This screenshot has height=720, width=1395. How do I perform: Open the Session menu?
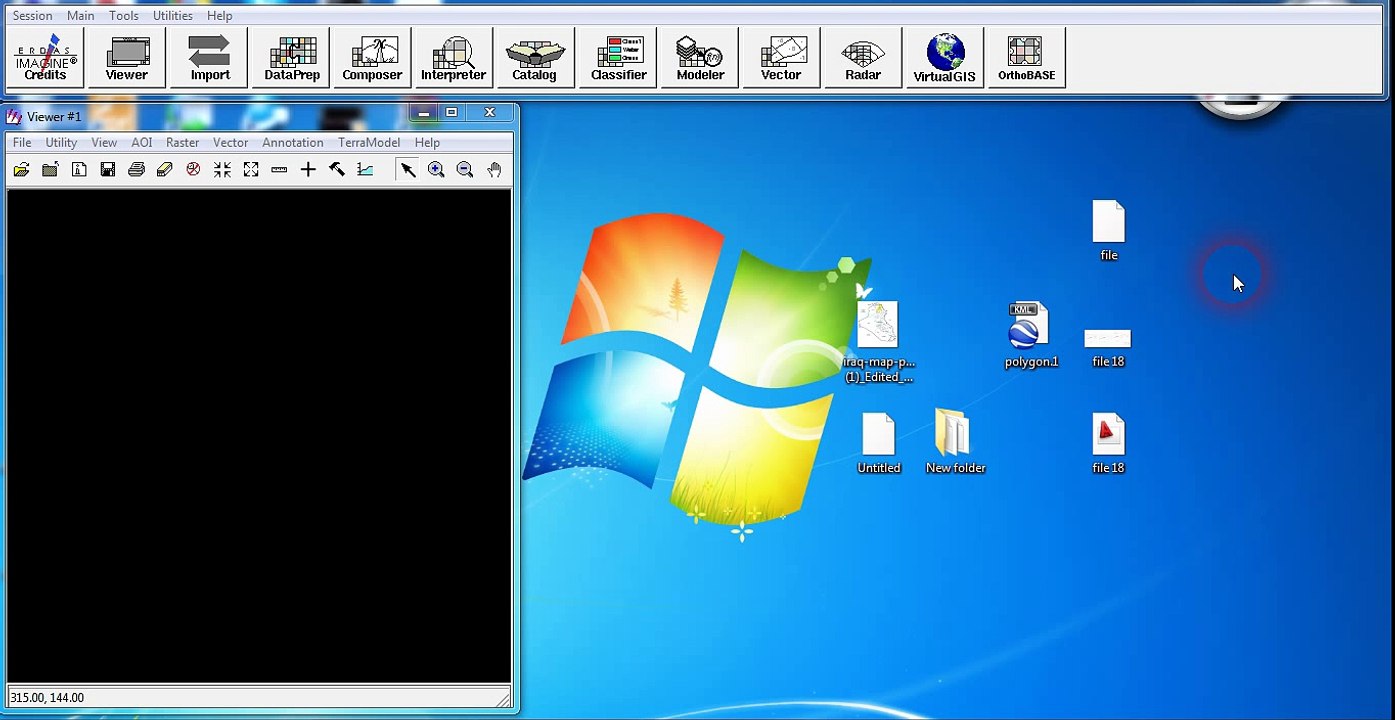tap(32, 16)
